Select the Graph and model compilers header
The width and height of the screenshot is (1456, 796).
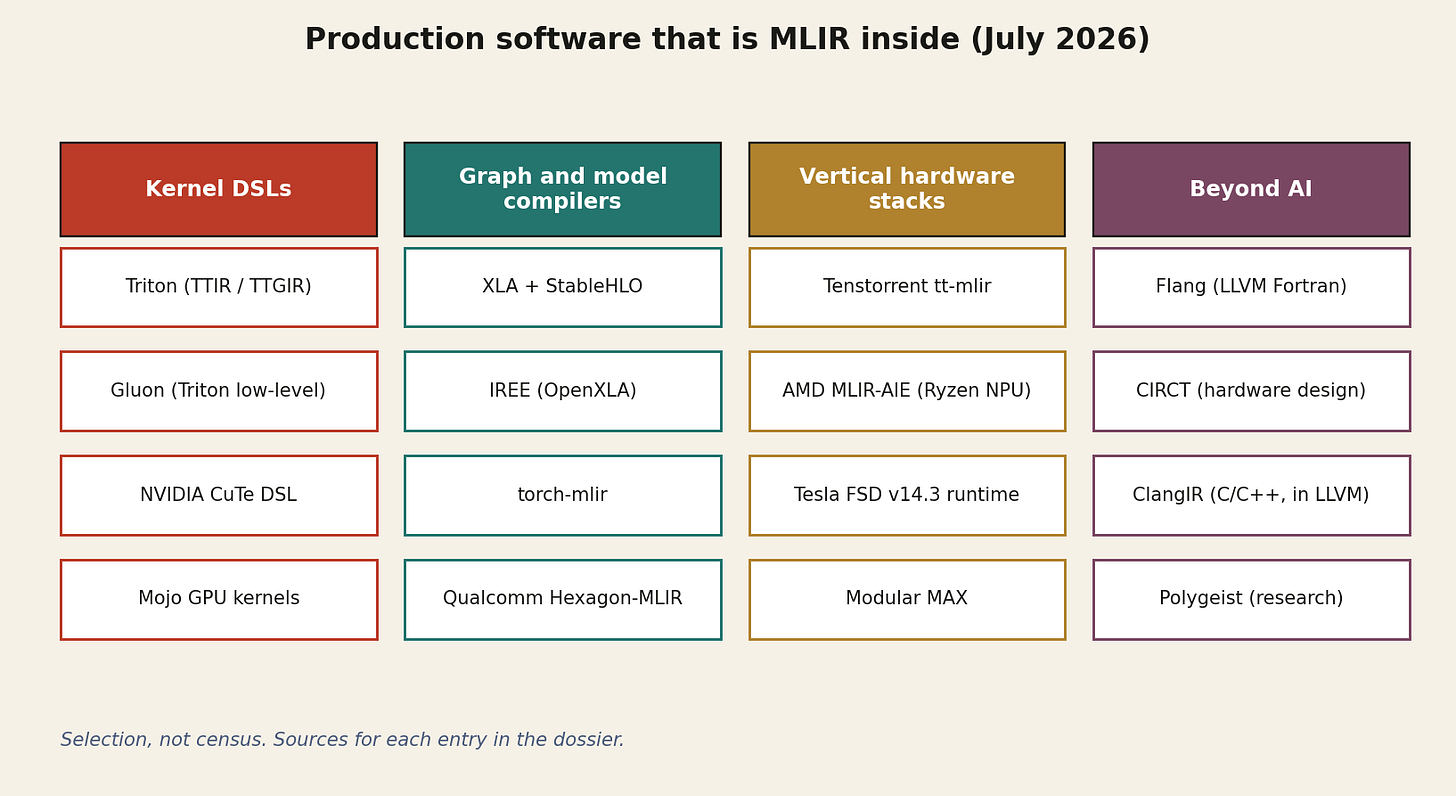pos(563,189)
